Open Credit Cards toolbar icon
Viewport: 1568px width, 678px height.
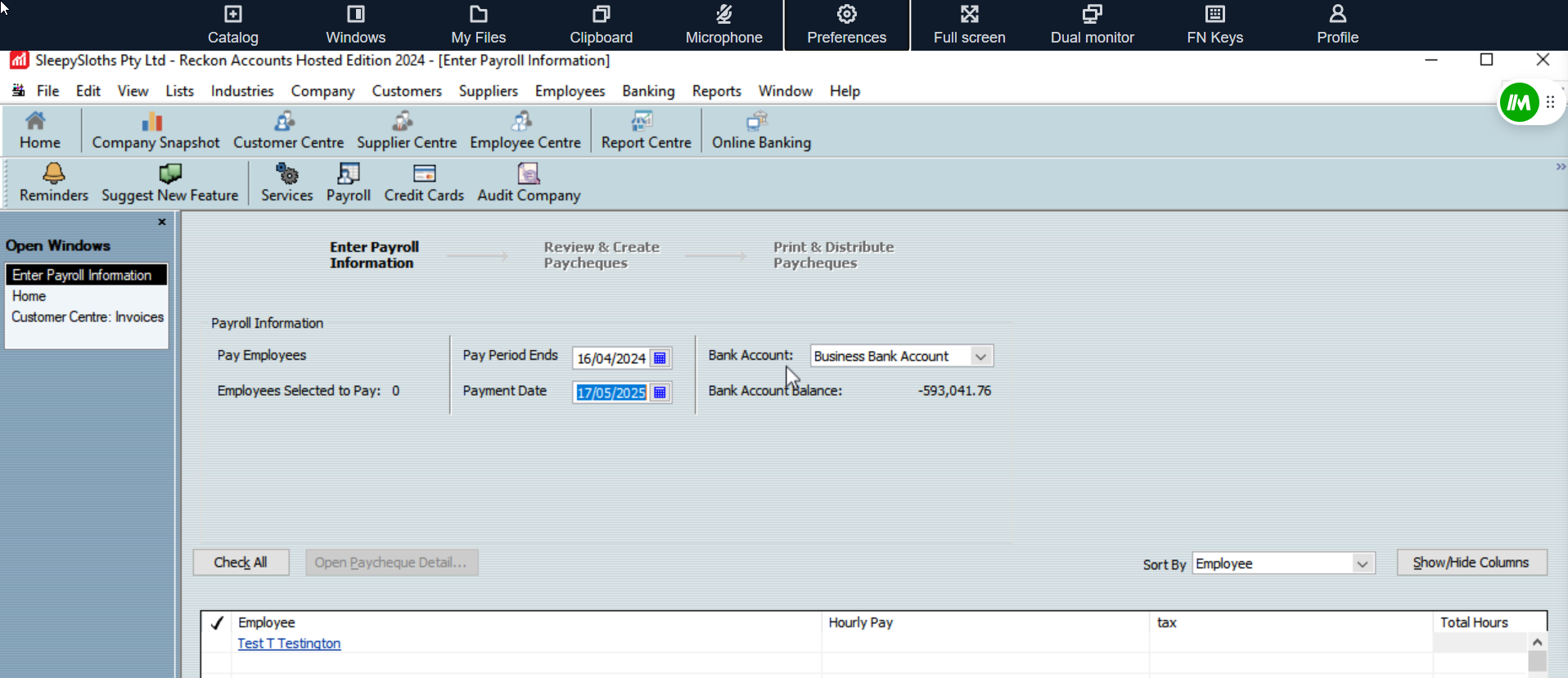click(x=424, y=183)
